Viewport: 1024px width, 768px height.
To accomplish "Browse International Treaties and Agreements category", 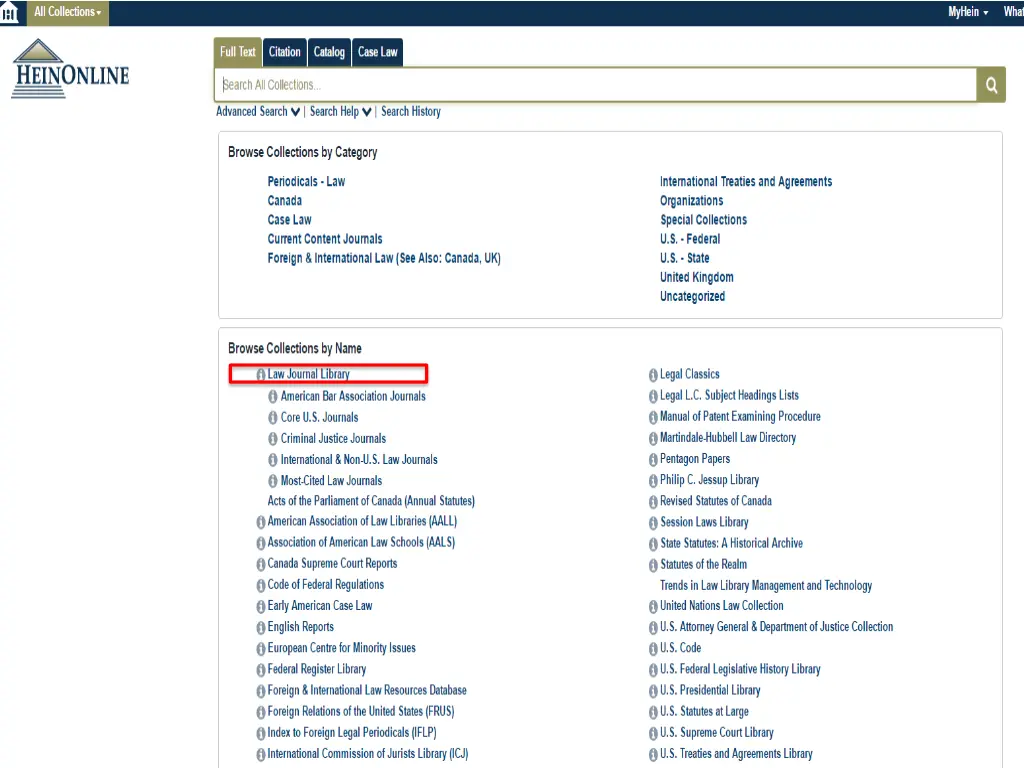I will tap(746, 182).
